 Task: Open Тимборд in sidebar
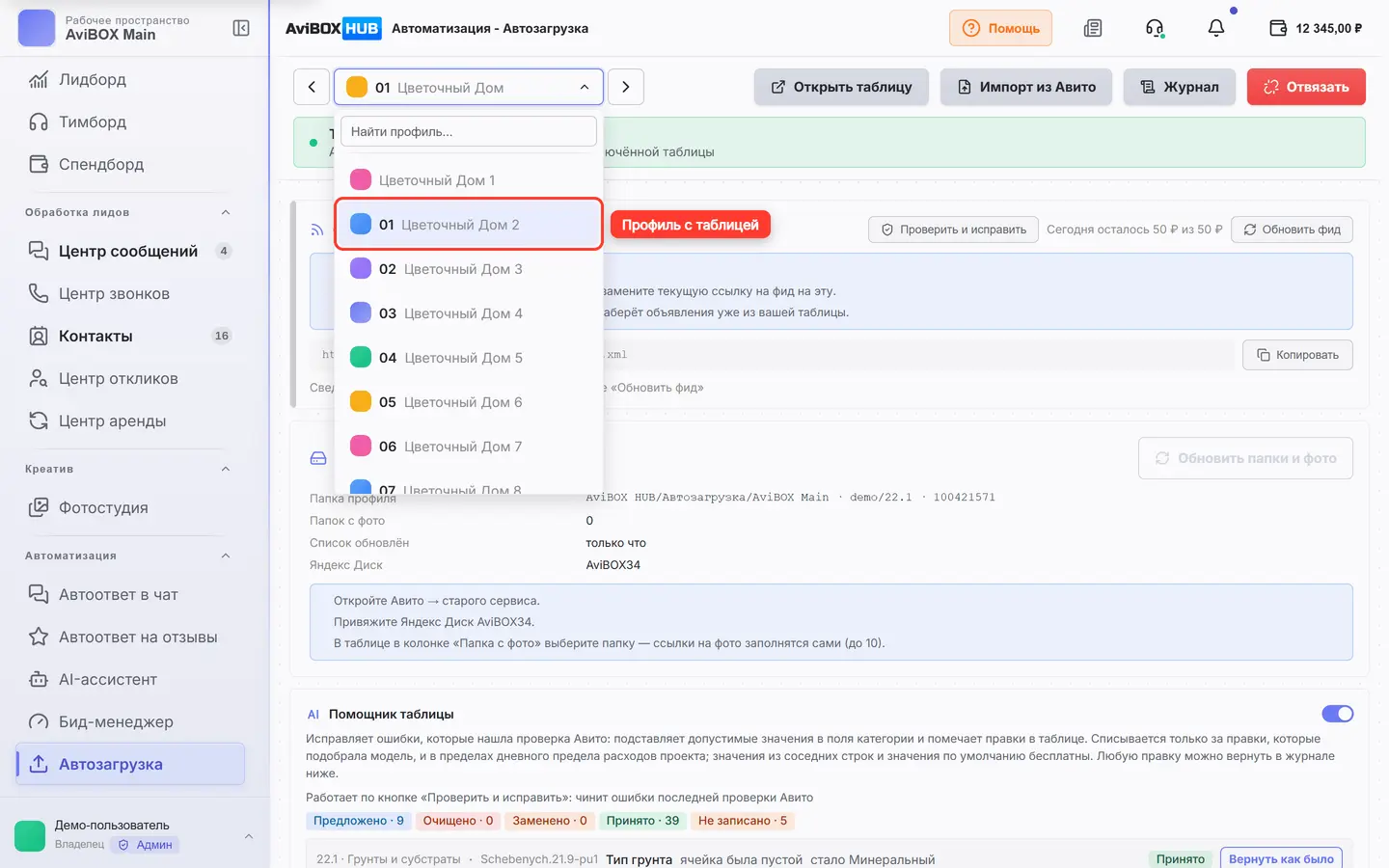[130, 122]
